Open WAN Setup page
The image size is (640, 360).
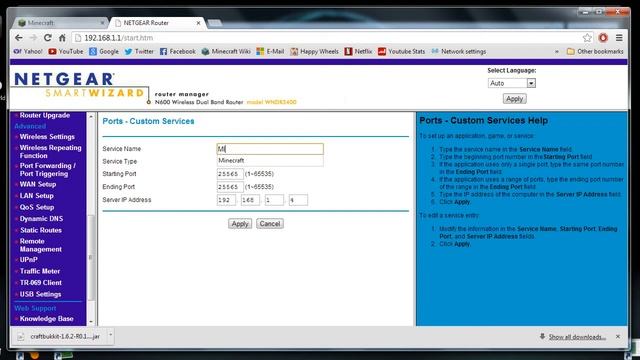coord(38,184)
